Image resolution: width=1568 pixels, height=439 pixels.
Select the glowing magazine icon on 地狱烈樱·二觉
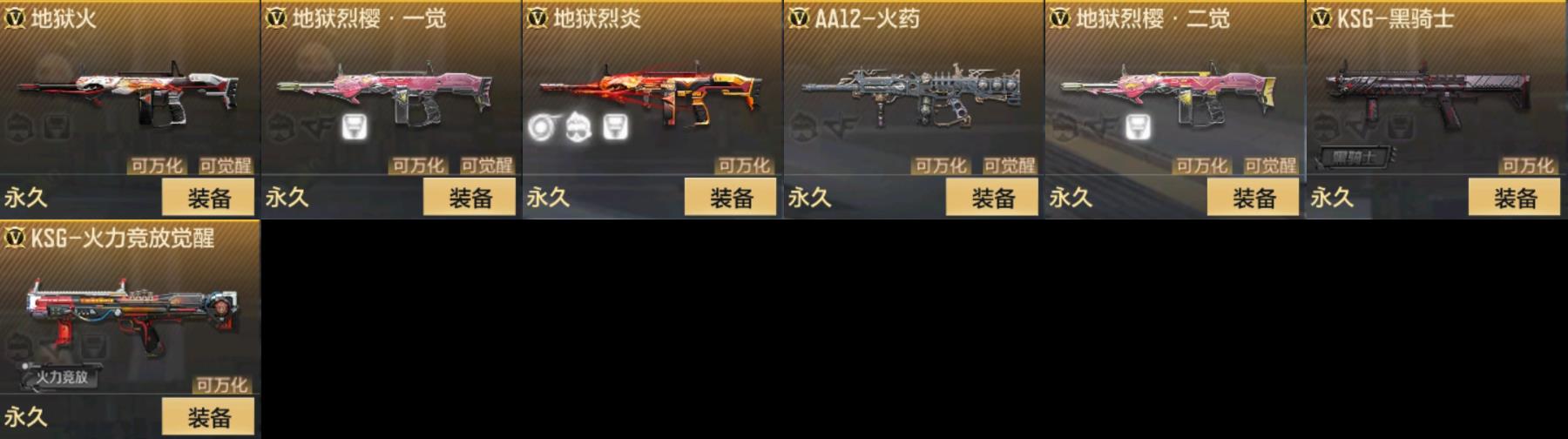coord(1138,127)
